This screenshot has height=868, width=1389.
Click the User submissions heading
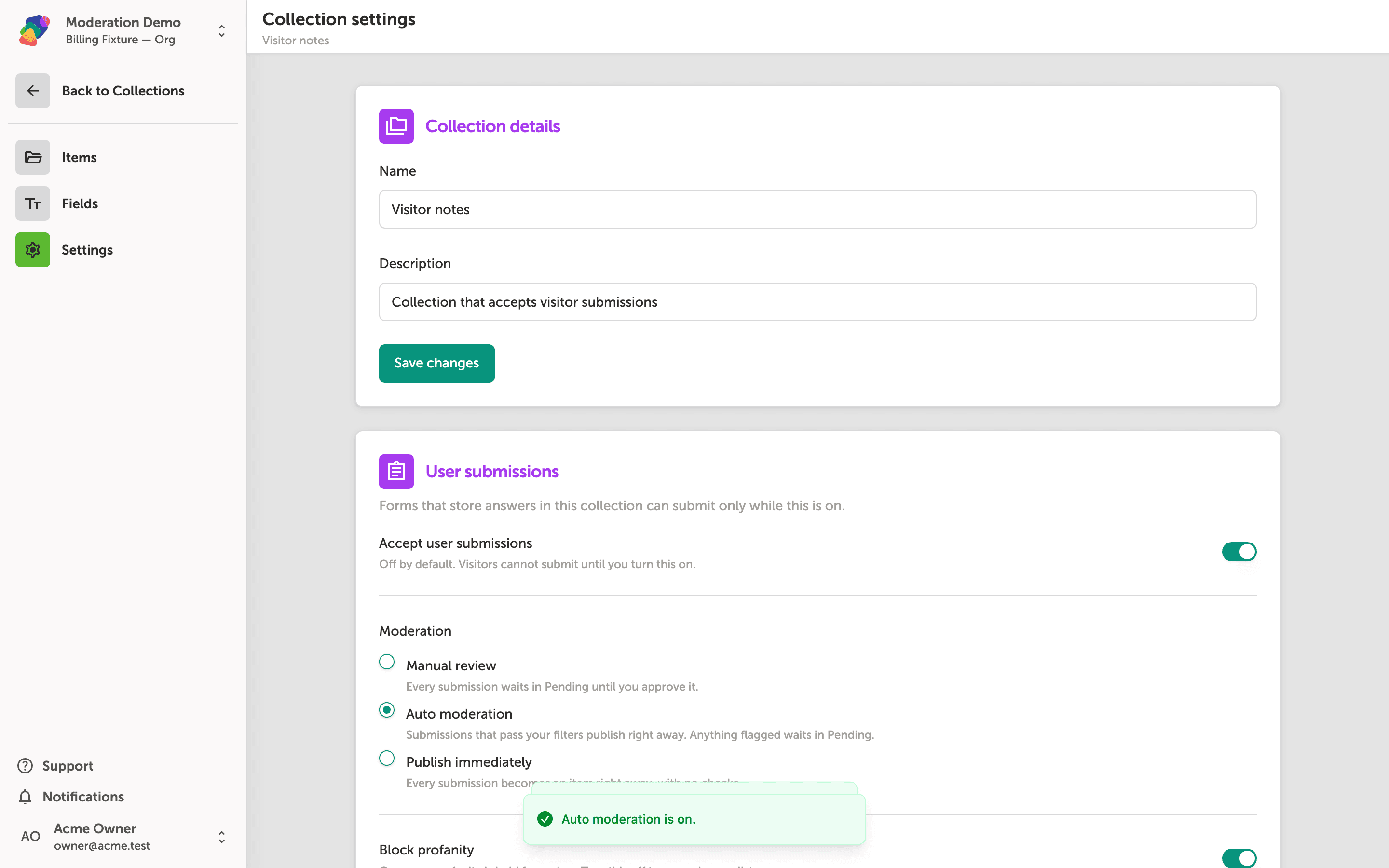coord(492,471)
